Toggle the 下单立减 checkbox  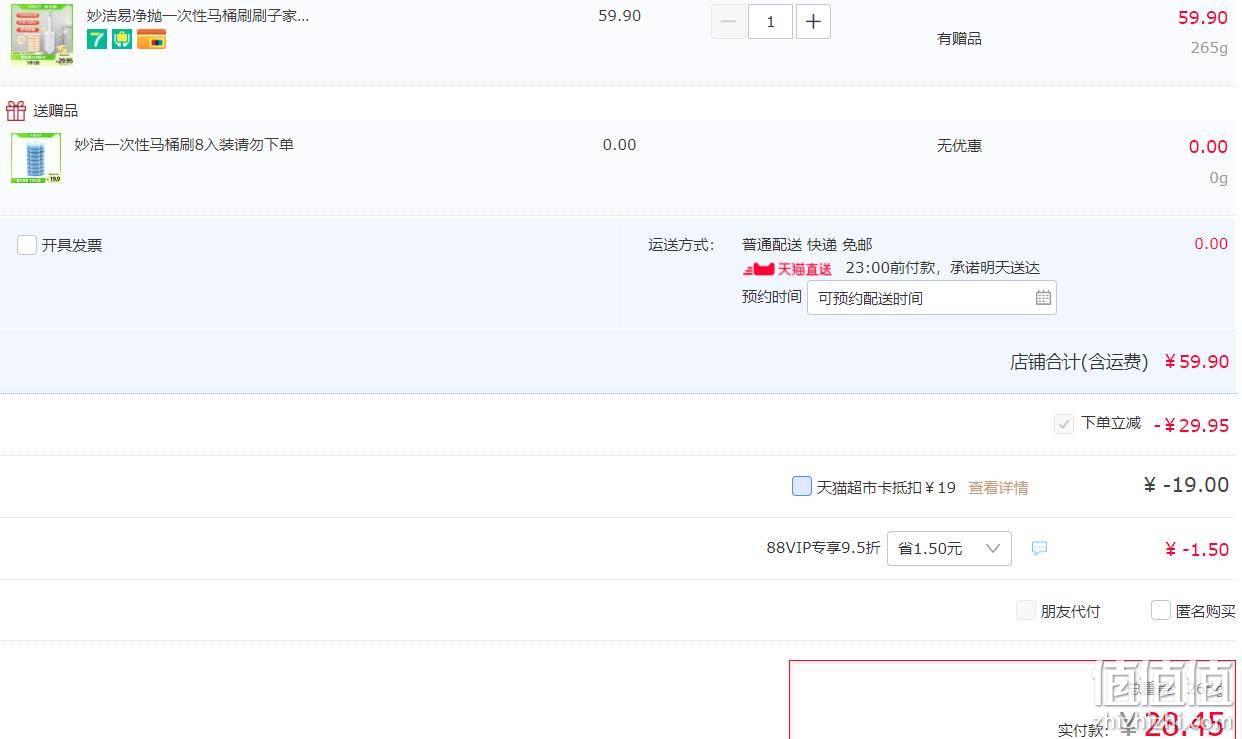pyautogui.click(x=1064, y=424)
